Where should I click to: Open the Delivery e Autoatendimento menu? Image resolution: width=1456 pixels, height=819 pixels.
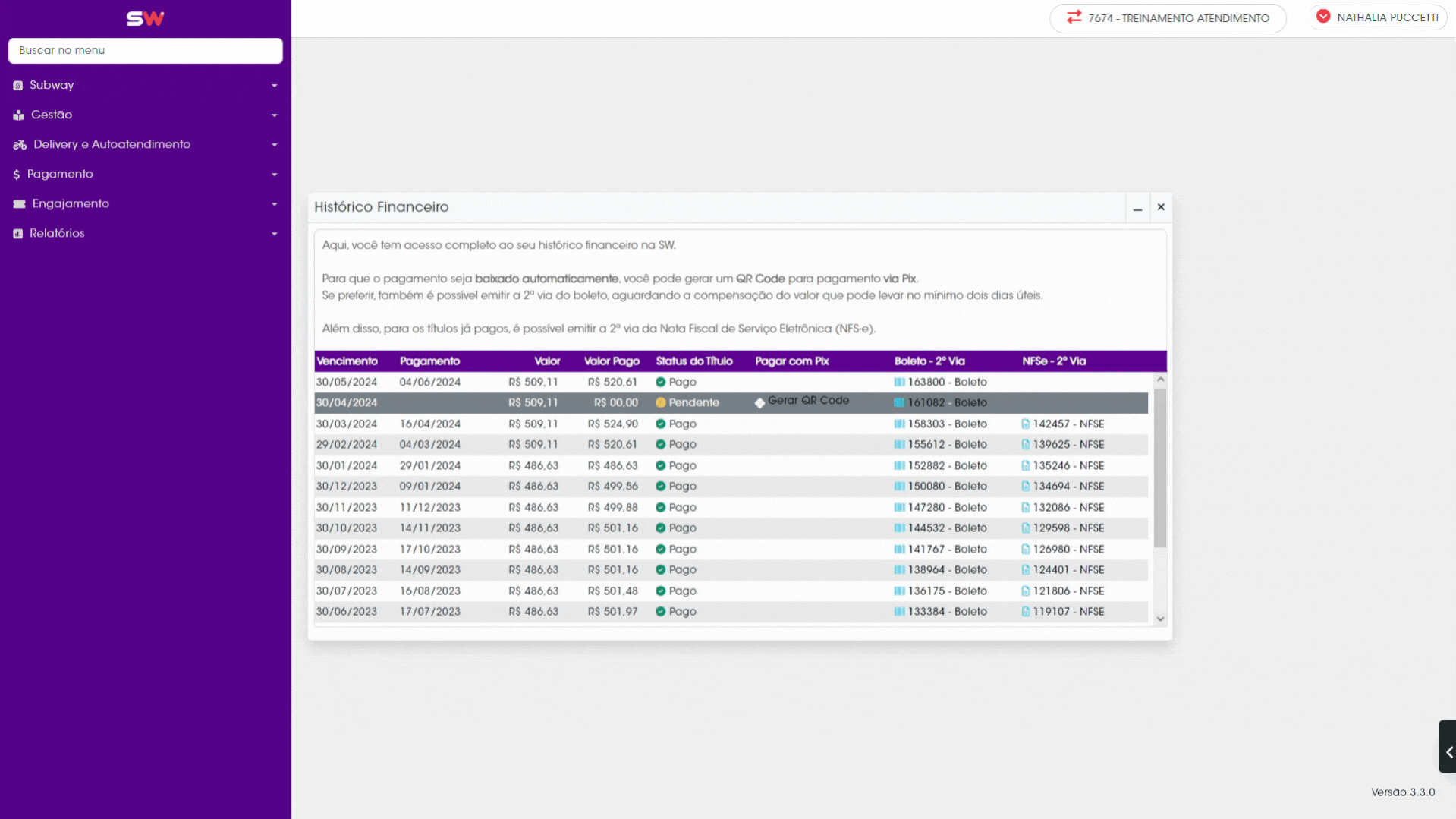click(x=145, y=145)
